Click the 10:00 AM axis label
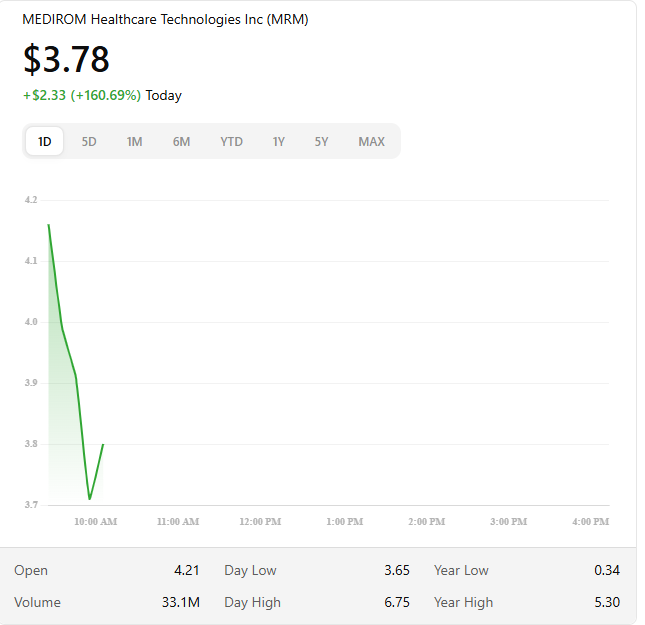This screenshot has height=625, width=645. coord(96,522)
